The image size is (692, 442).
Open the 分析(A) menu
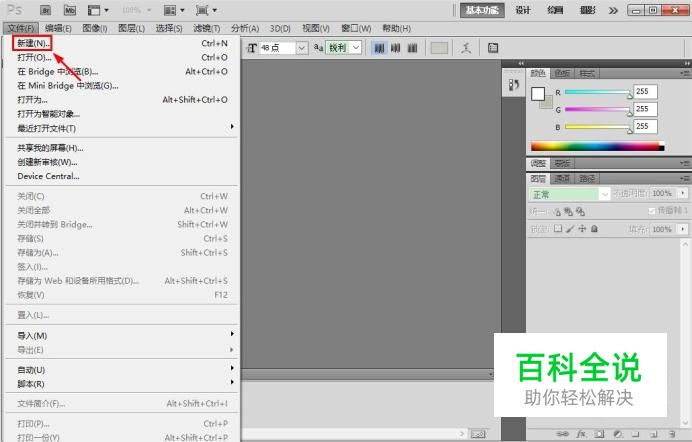(x=245, y=28)
